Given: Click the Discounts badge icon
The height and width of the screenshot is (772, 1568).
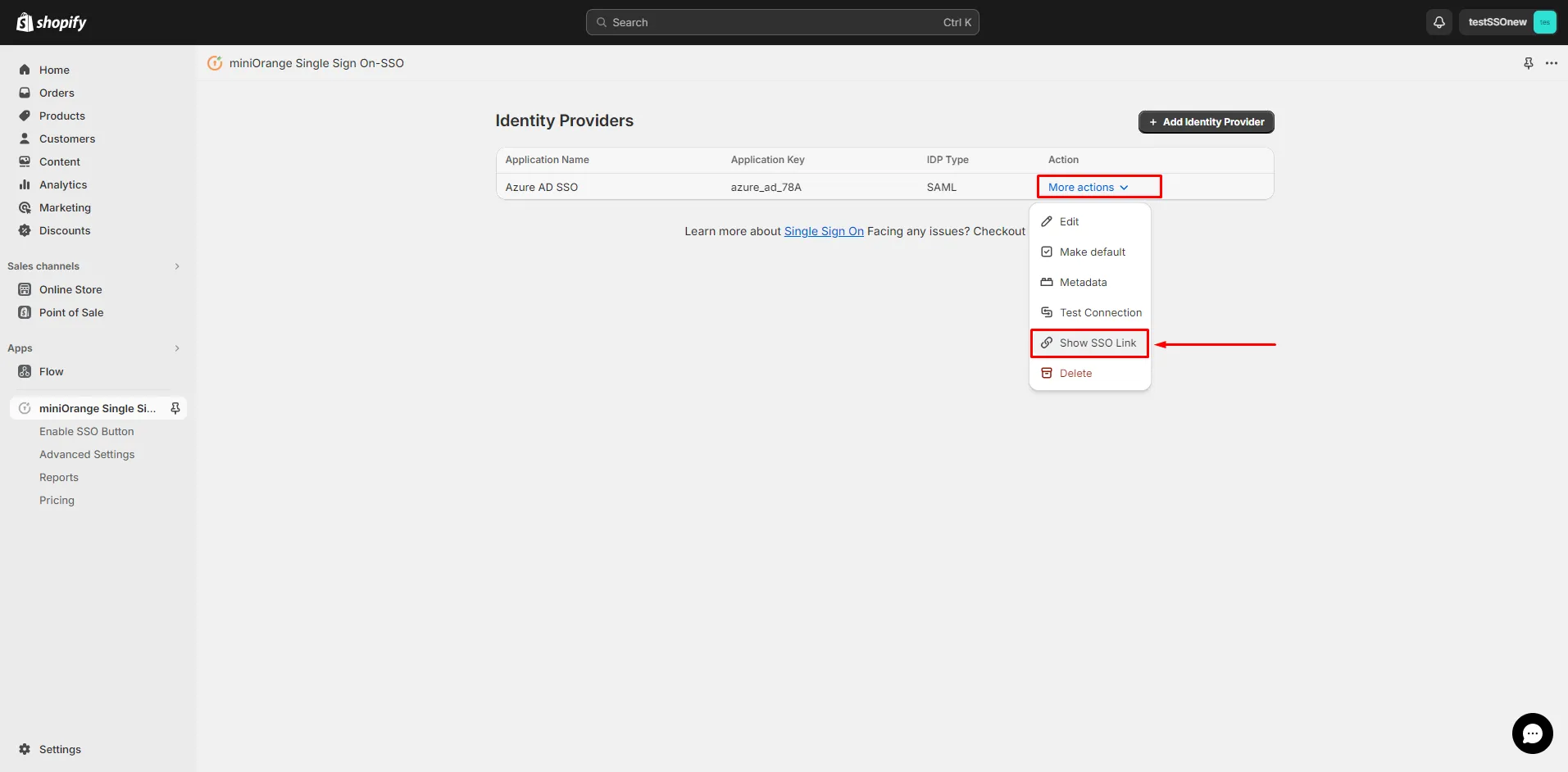Looking at the screenshot, I should [x=25, y=230].
